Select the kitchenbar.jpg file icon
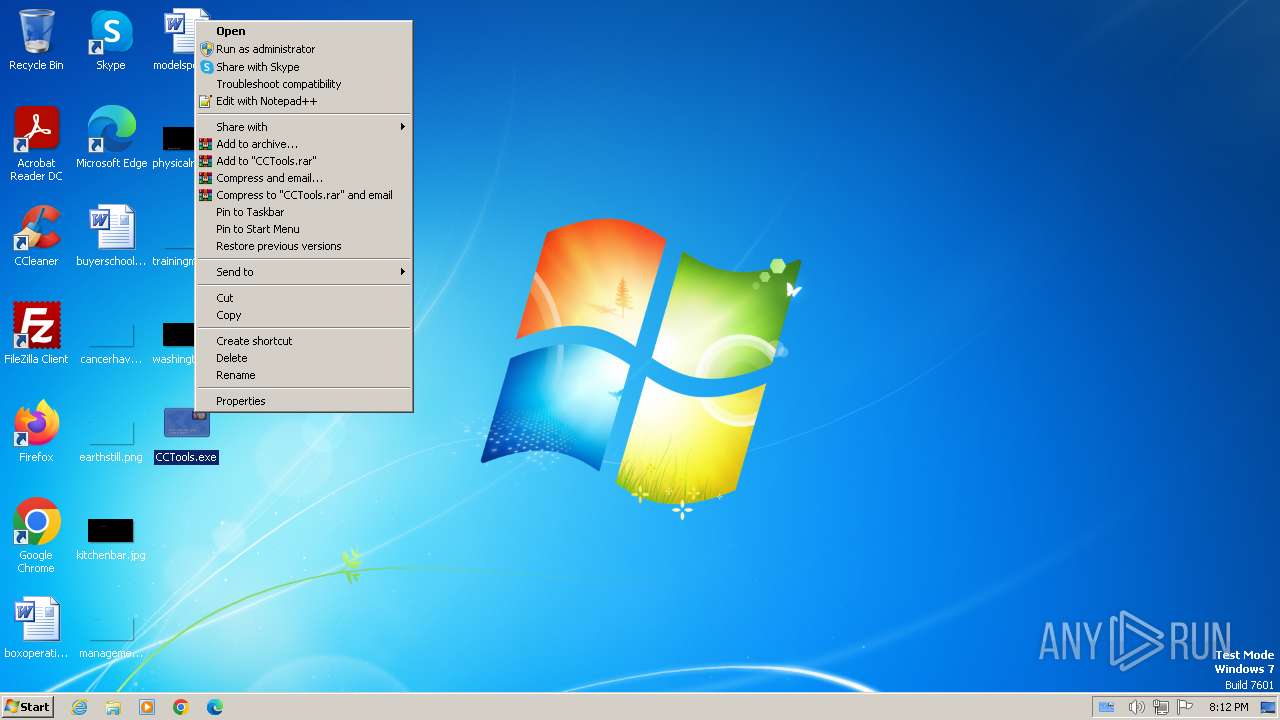Viewport: 1280px width, 720px height. point(111,540)
